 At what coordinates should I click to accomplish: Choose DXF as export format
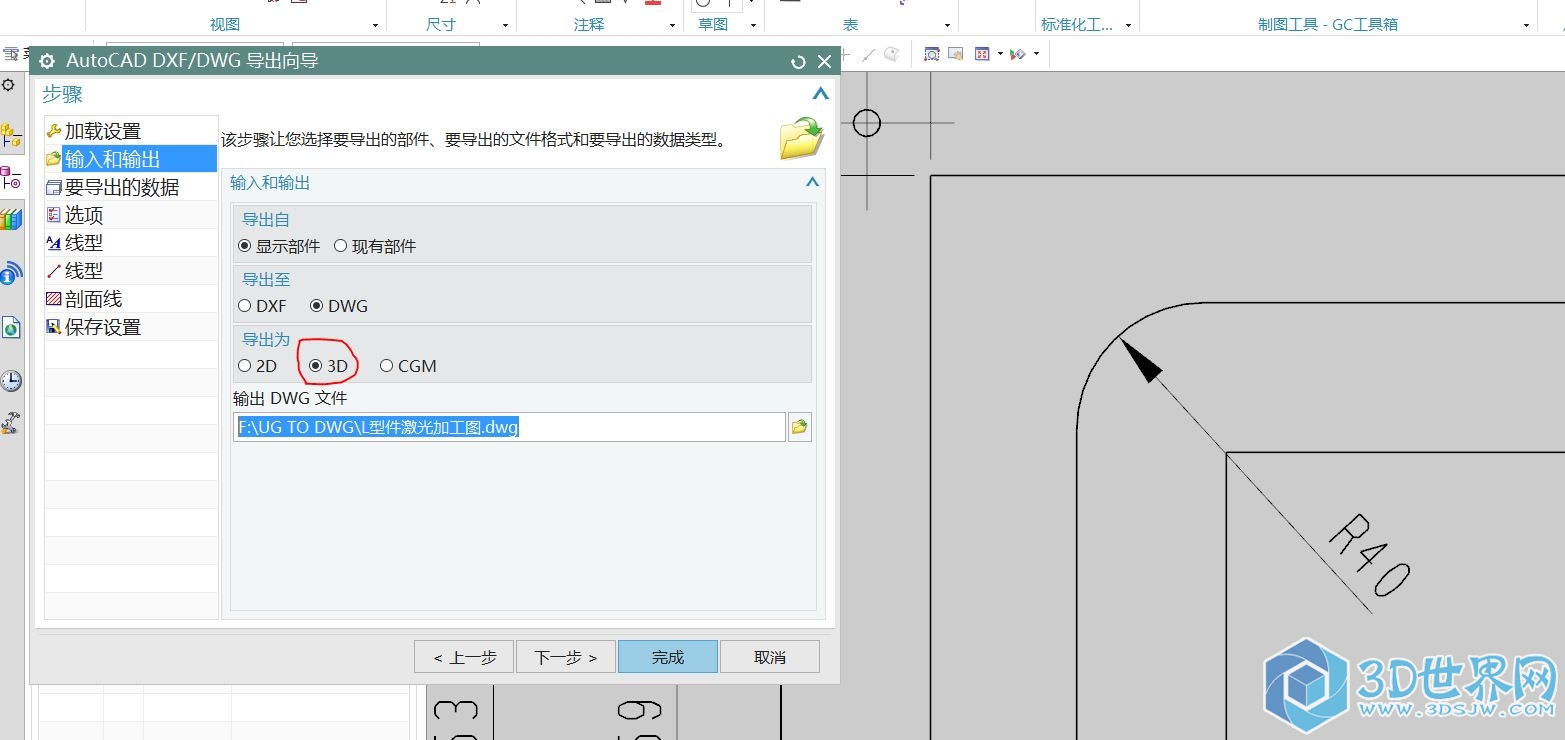click(245, 306)
